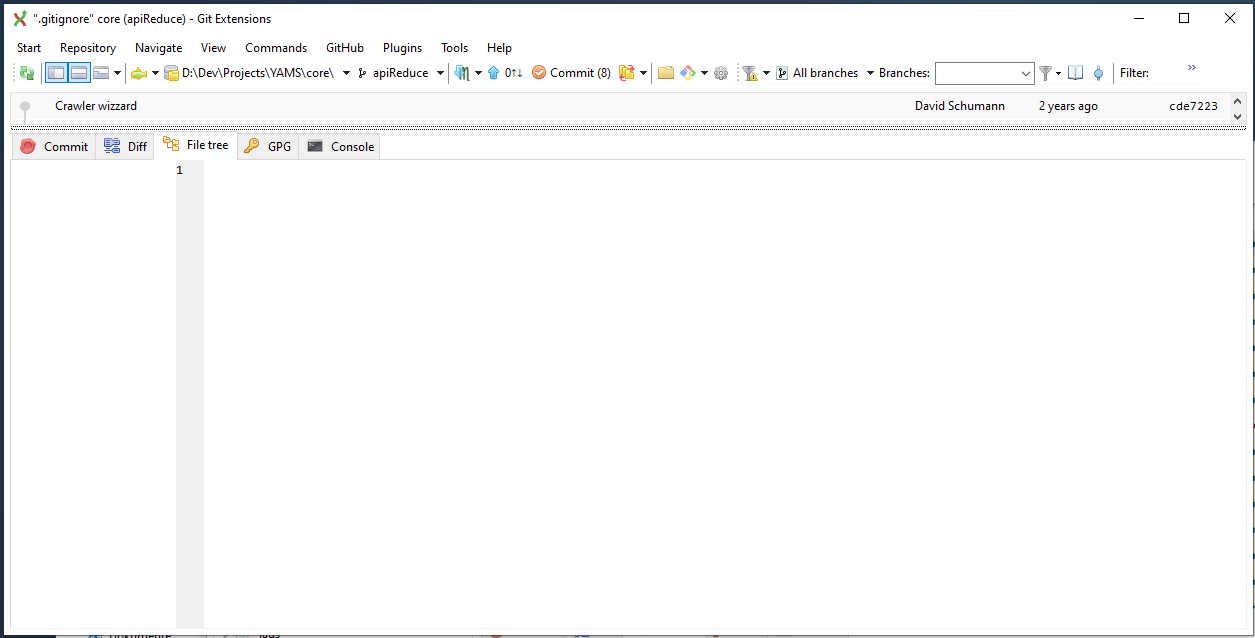
Task: Open the Plugins menu
Action: point(402,48)
